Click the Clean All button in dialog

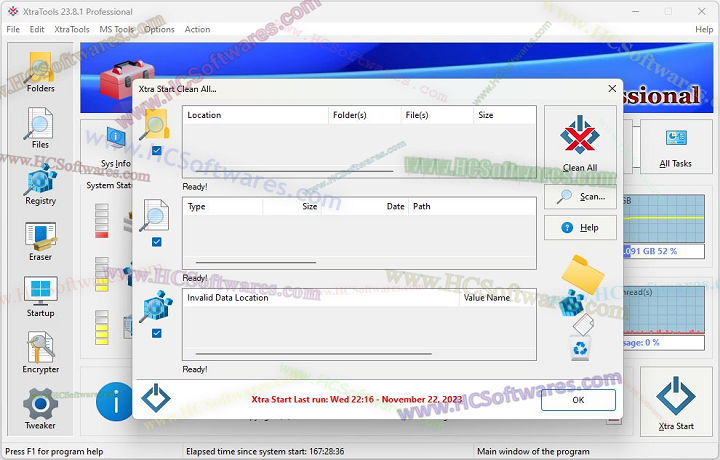(580, 143)
